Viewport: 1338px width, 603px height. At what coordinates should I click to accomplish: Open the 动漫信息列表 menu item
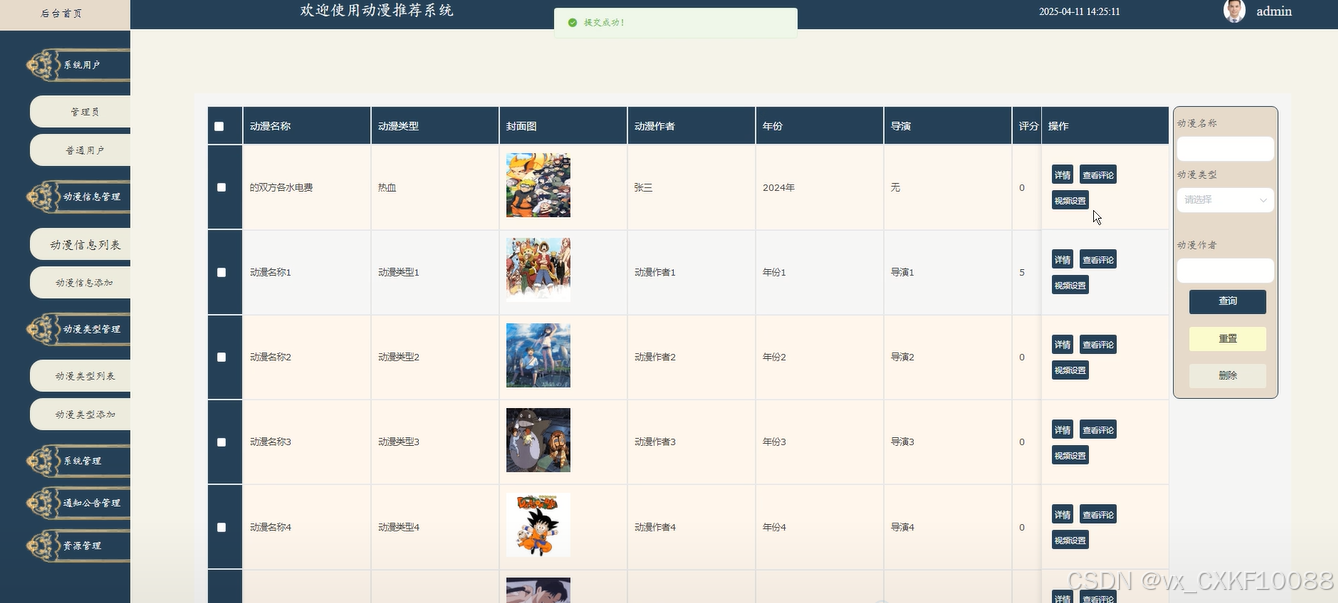[x=80, y=245]
